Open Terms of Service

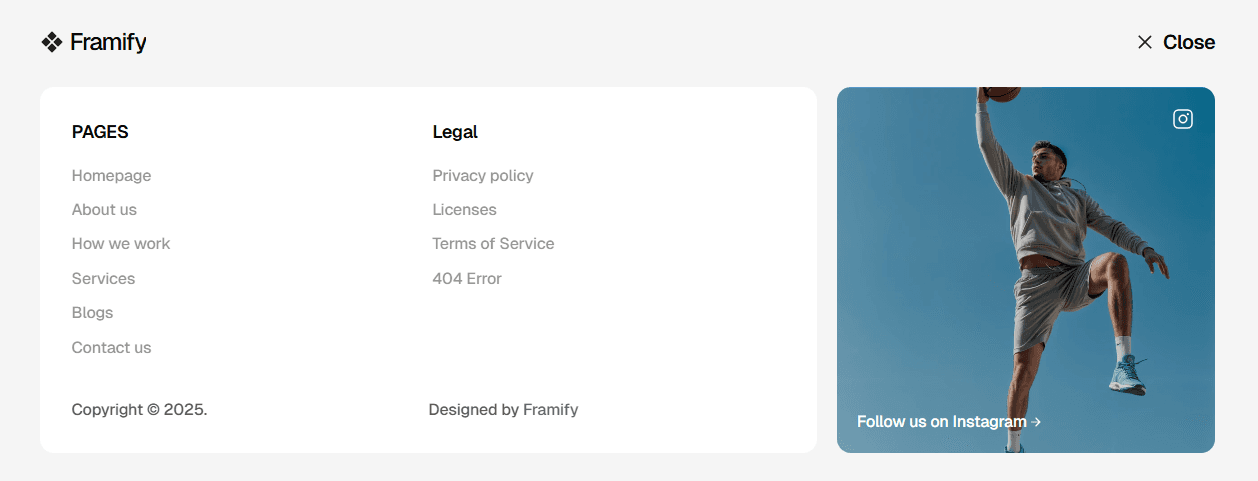pyautogui.click(x=493, y=244)
